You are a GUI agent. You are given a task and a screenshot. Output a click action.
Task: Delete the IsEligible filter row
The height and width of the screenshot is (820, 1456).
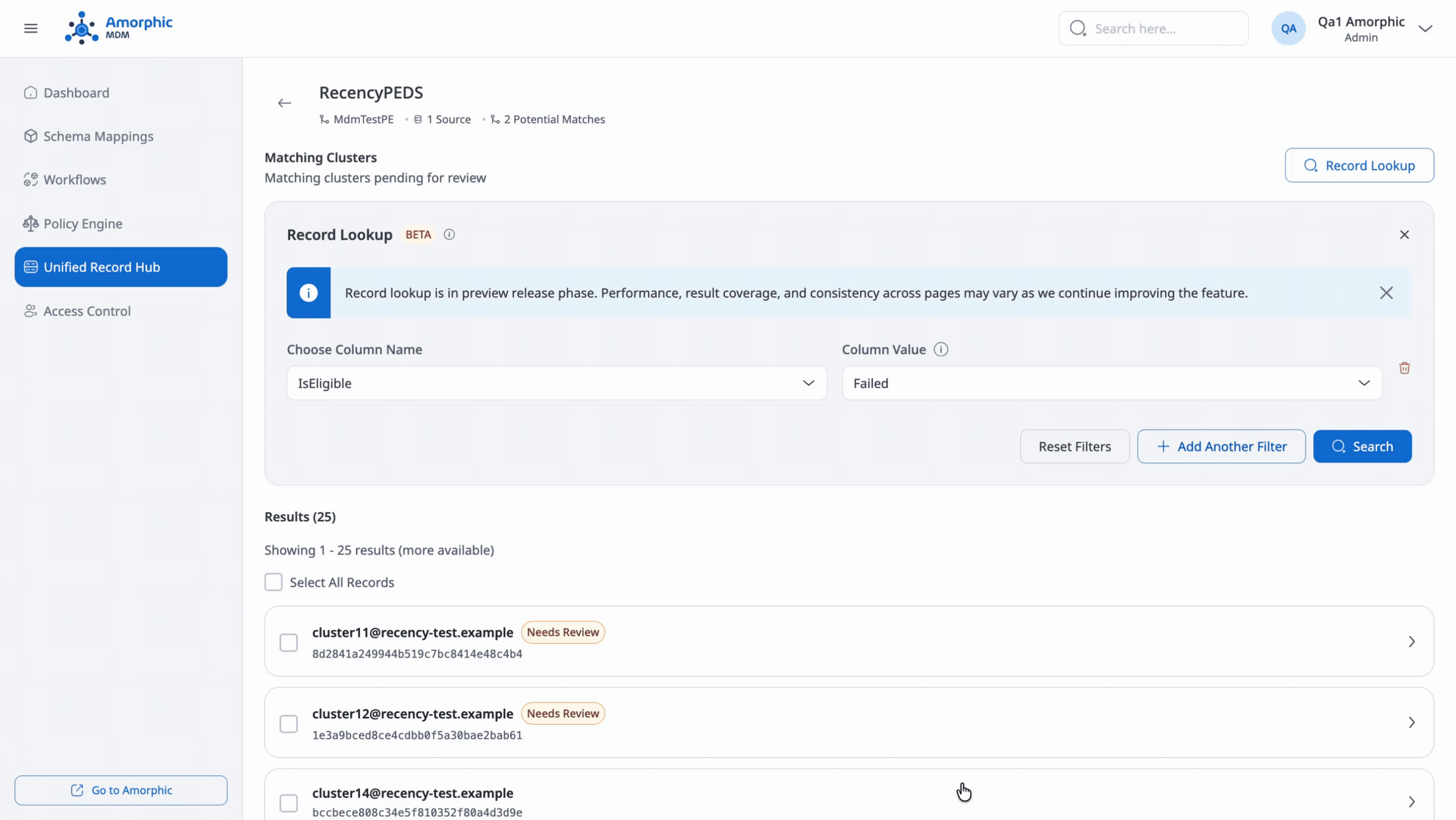[x=1404, y=368]
